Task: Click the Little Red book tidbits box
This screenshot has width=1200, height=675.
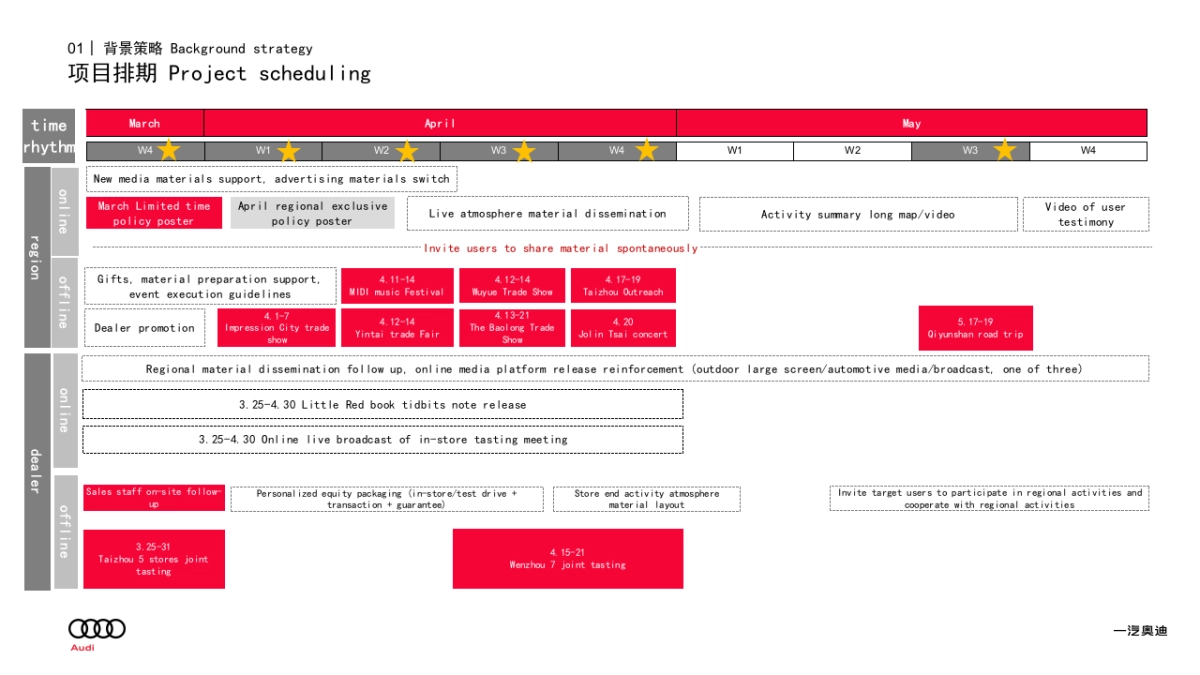Action: 382,404
